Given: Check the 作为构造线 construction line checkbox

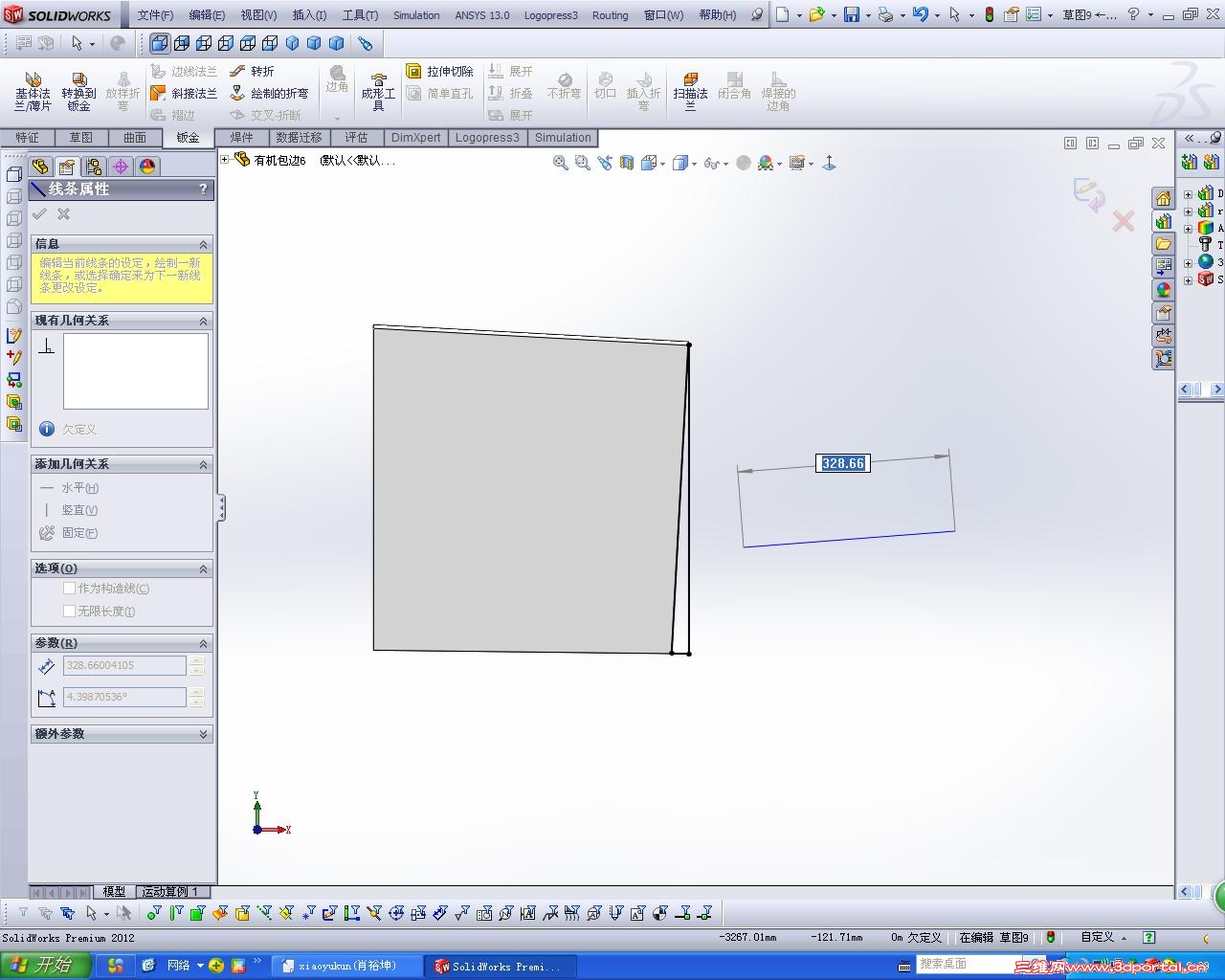Looking at the screenshot, I should 69,589.
